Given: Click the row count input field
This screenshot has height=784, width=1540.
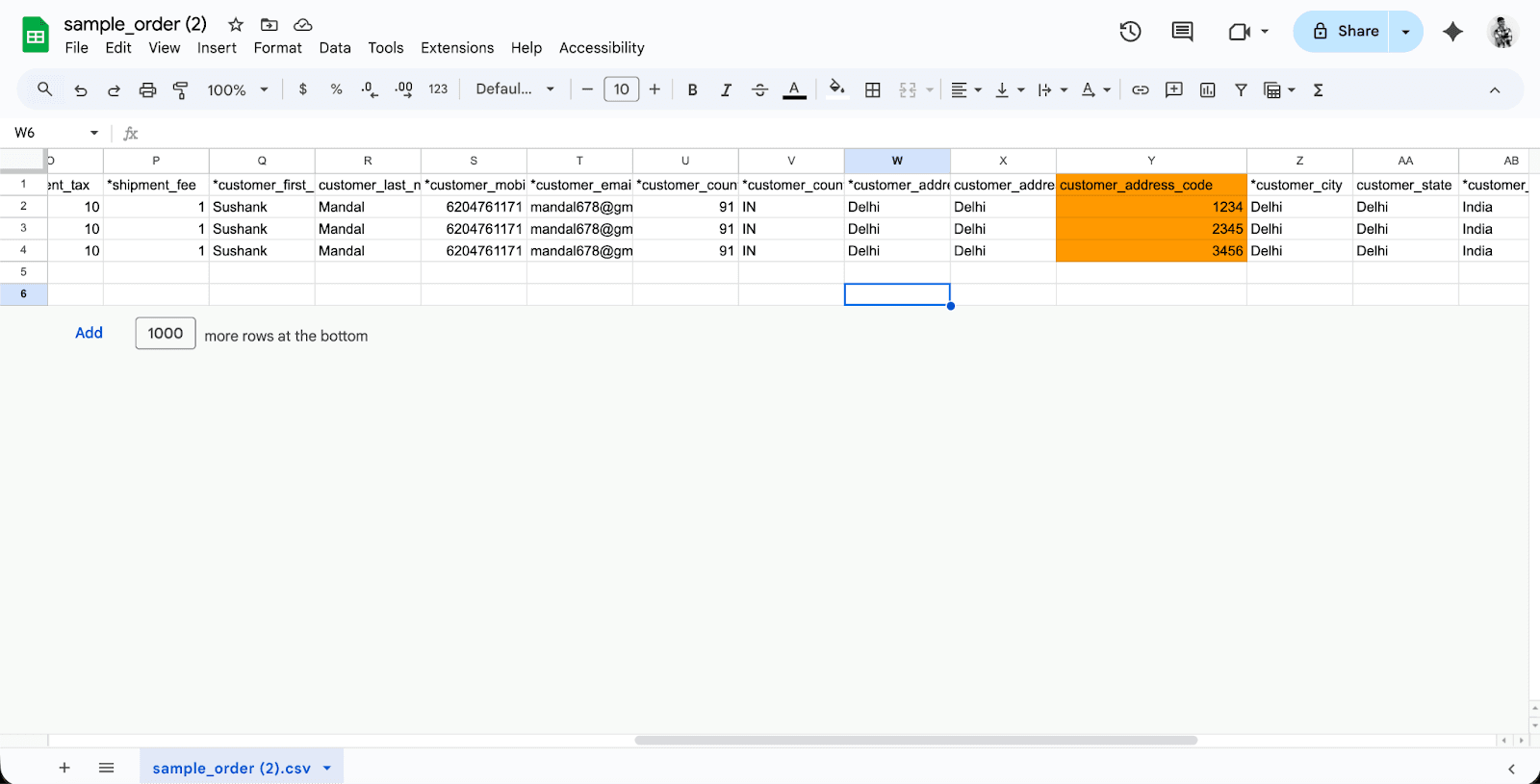Looking at the screenshot, I should [x=166, y=333].
